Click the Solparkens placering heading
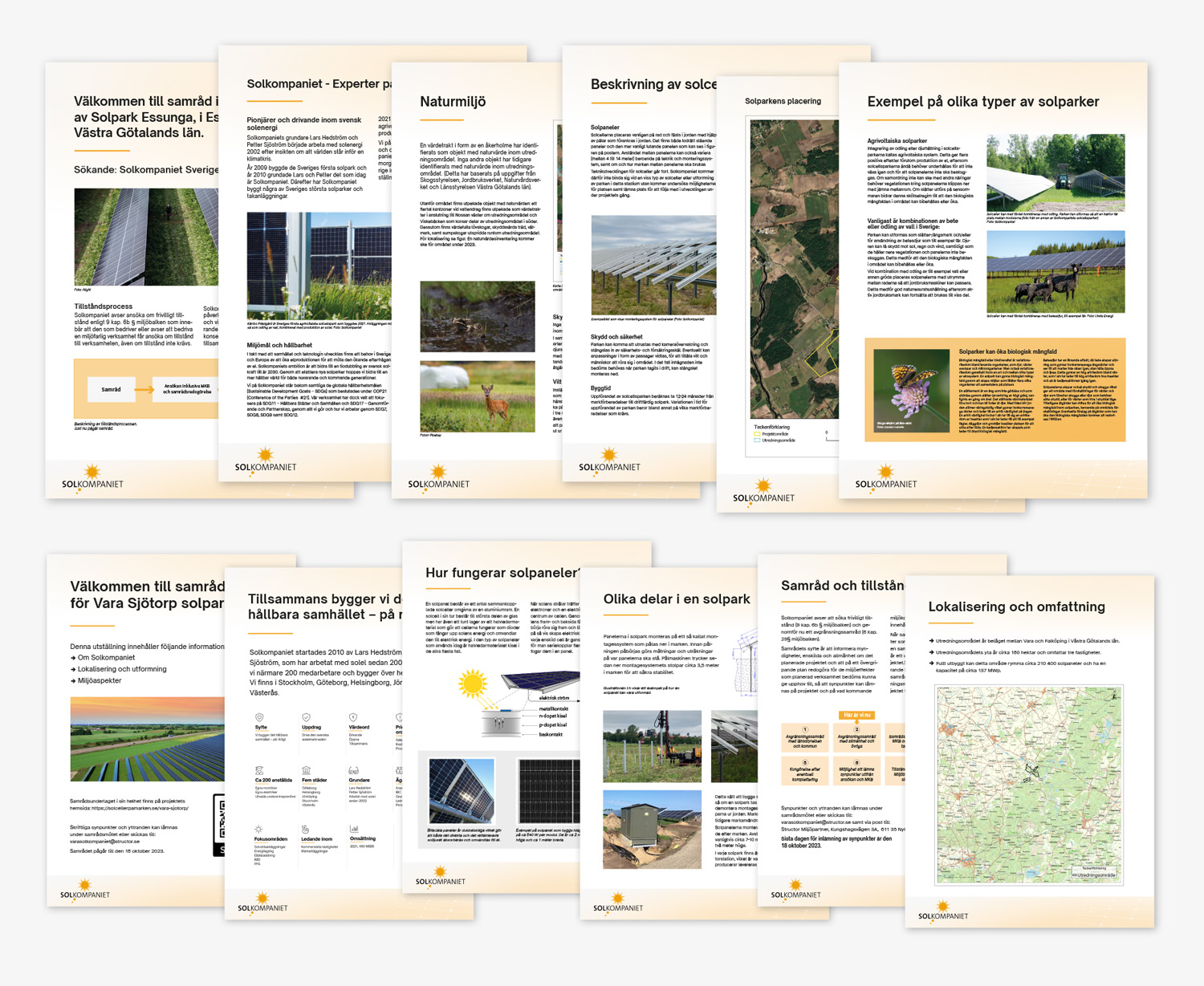This screenshot has width=1204, height=986. (783, 101)
